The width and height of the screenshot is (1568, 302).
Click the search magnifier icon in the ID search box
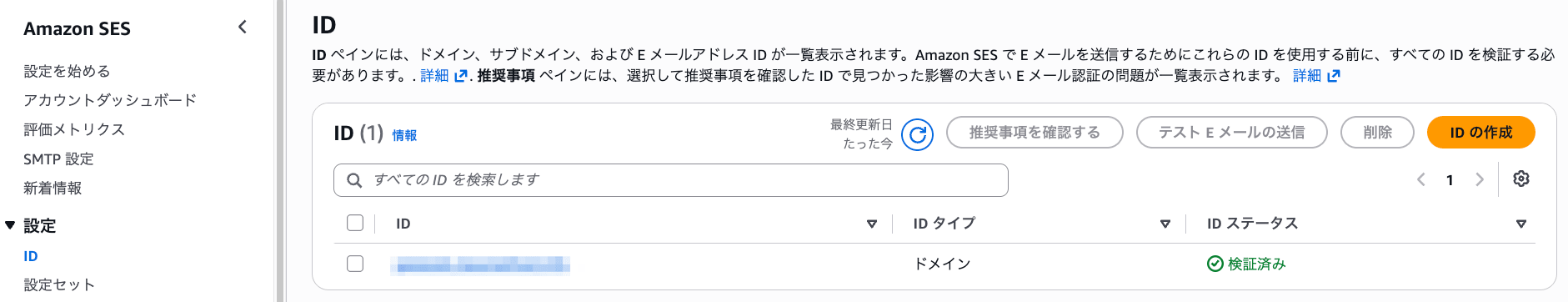click(354, 180)
